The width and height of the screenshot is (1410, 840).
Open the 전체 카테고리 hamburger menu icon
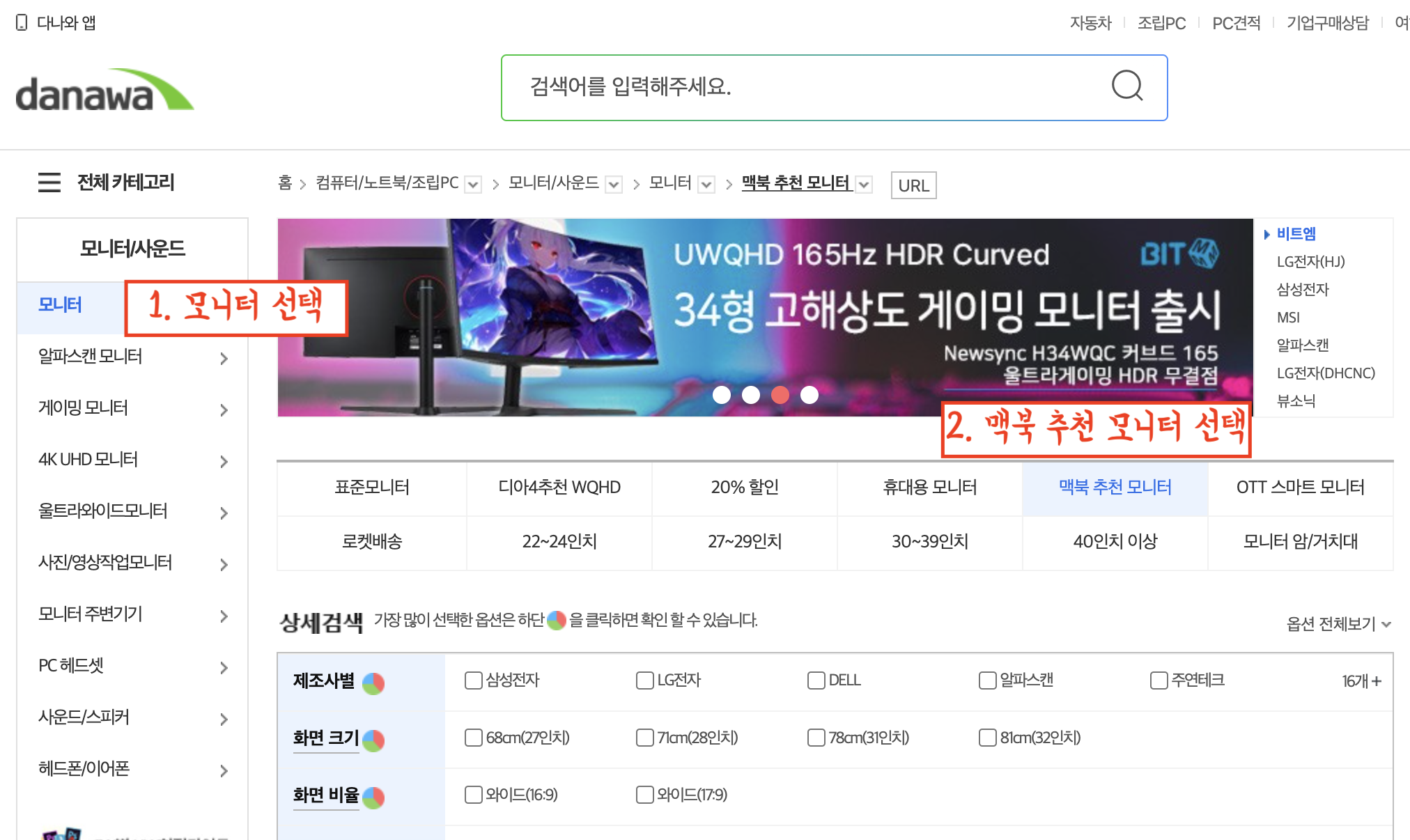point(49,182)
